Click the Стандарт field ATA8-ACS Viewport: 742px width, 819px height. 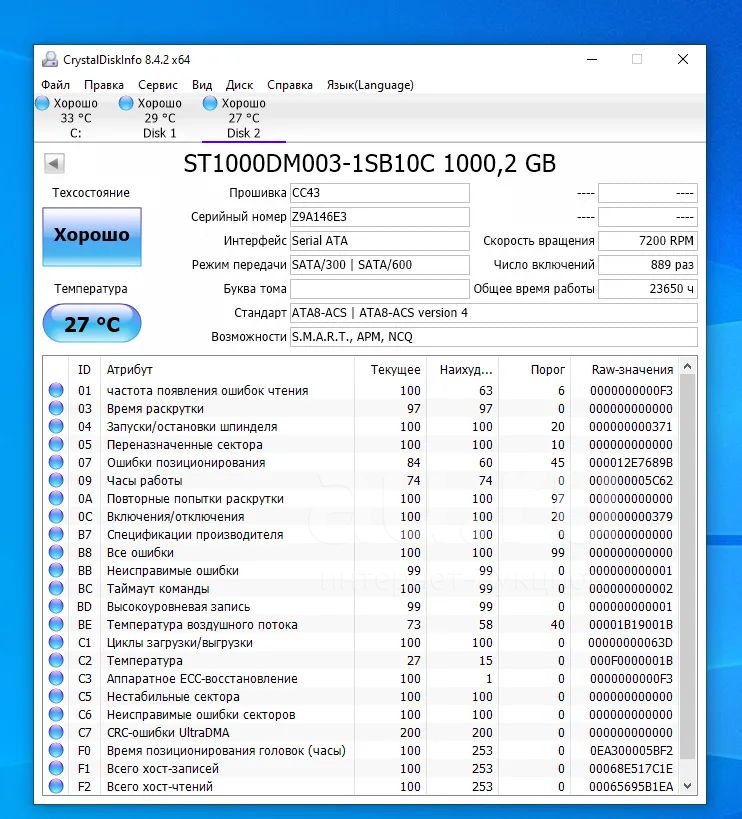coord(493,313)
